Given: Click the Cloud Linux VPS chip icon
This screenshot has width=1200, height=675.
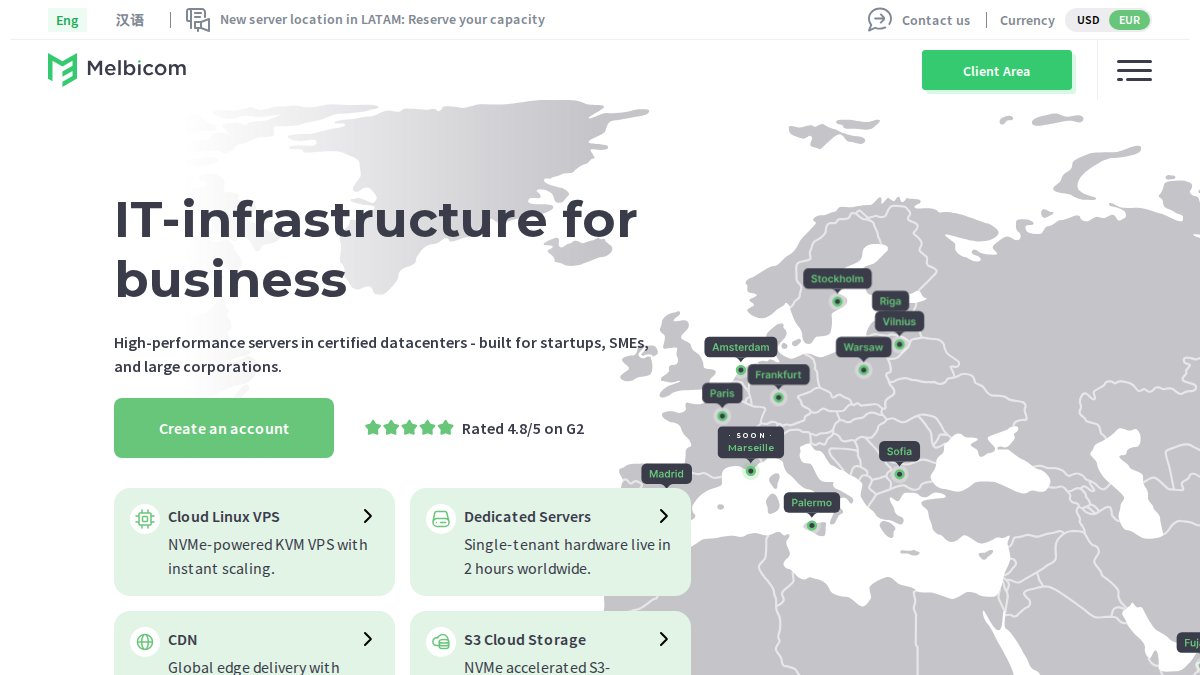Looking at the screenshot, I should (145, 518).
